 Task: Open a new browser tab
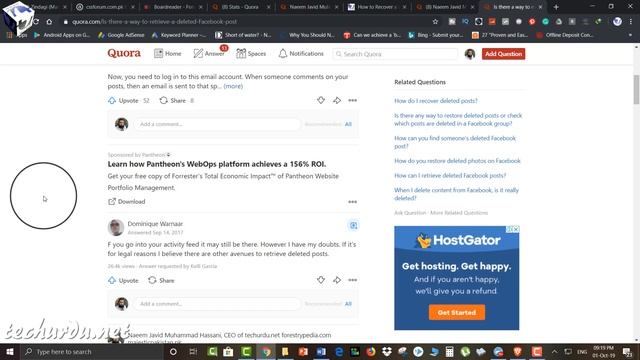pos(556,7)
